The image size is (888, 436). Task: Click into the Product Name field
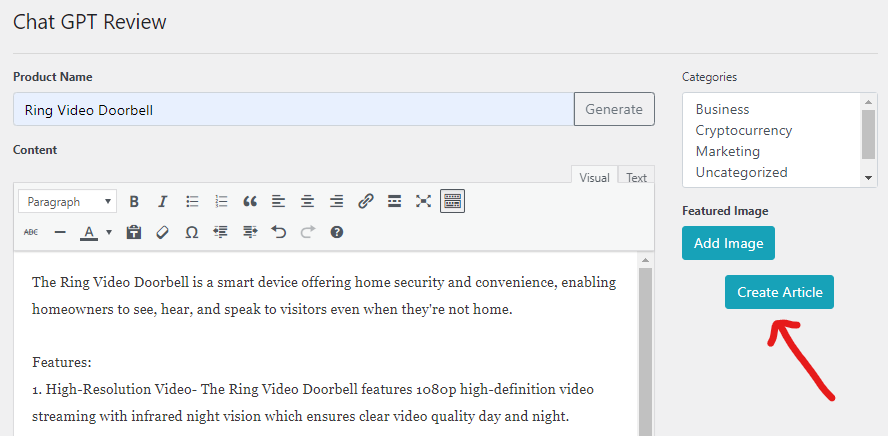293,109
